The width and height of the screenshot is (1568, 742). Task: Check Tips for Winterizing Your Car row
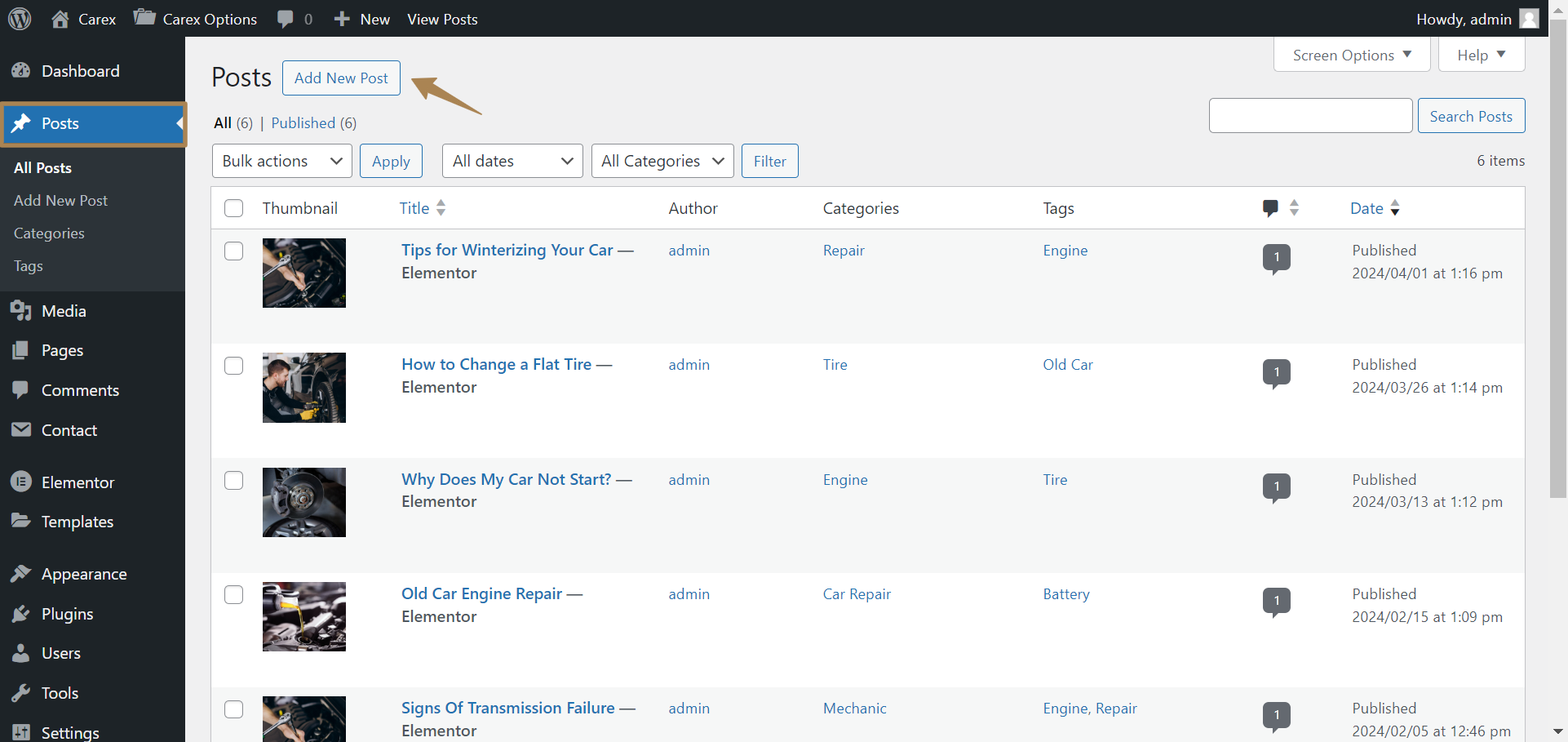coord(233,251)
